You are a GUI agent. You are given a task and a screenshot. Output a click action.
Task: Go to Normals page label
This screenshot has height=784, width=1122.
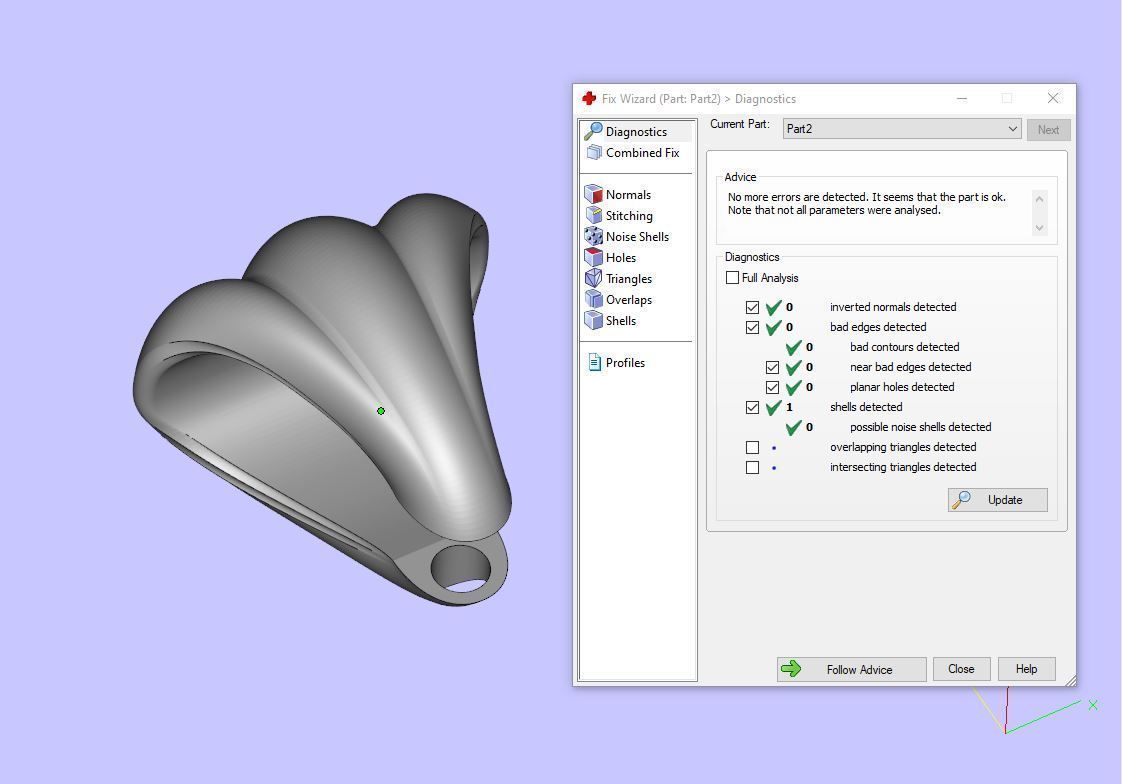click(628, 195)
